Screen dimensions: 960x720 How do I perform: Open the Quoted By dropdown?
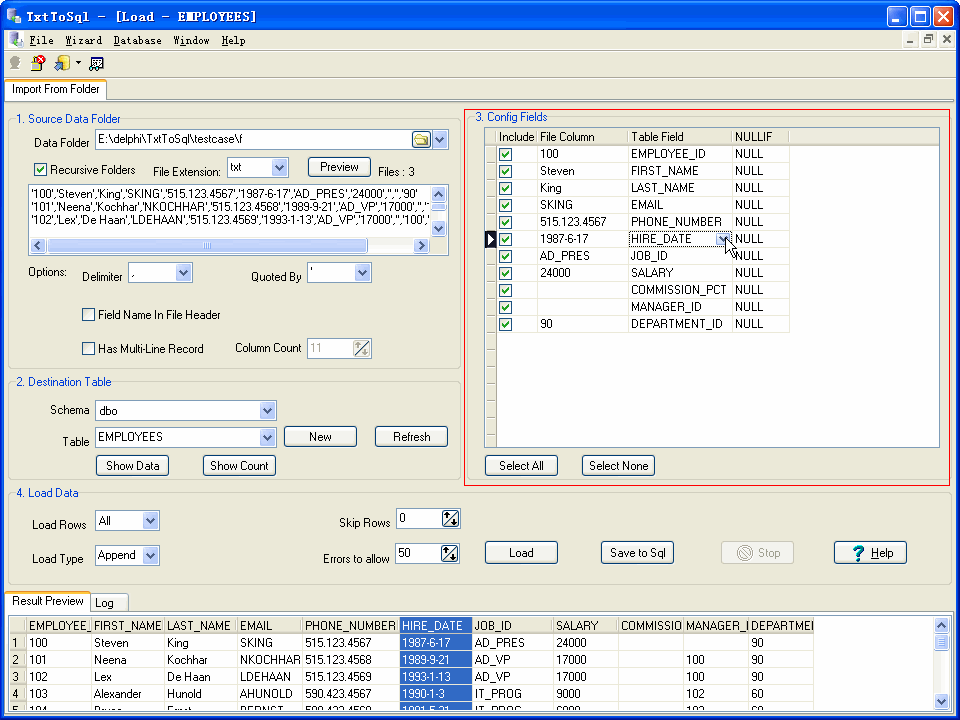coord(362,273)
